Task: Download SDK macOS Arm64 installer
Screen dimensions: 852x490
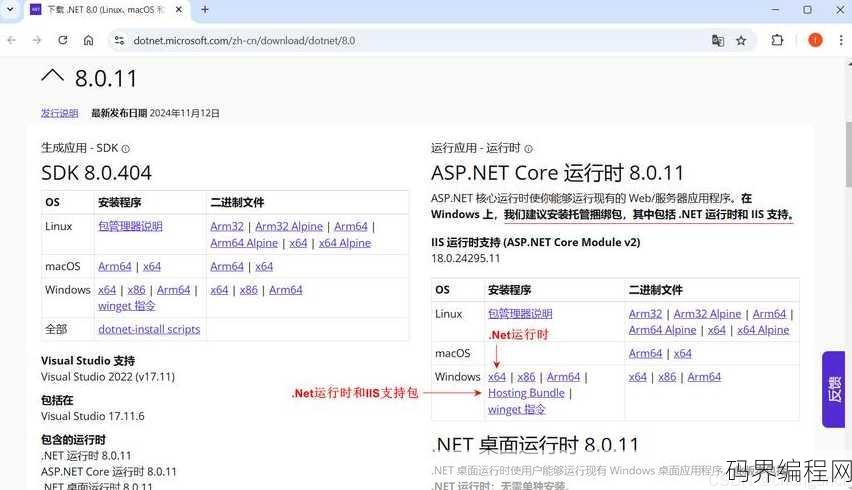Action: (115, 266)
